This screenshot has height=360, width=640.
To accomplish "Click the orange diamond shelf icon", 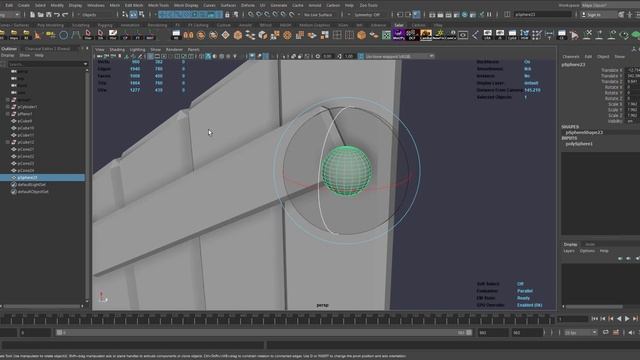I will (x=225, y=35).
